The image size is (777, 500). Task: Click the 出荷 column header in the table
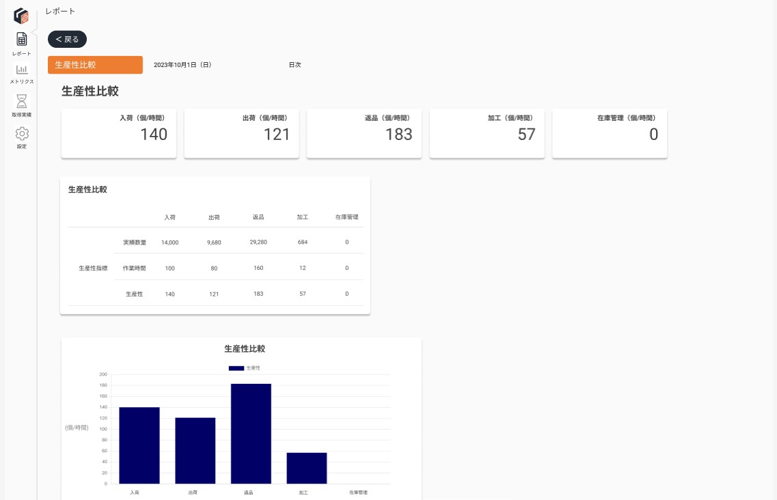(x=214, y=218)
